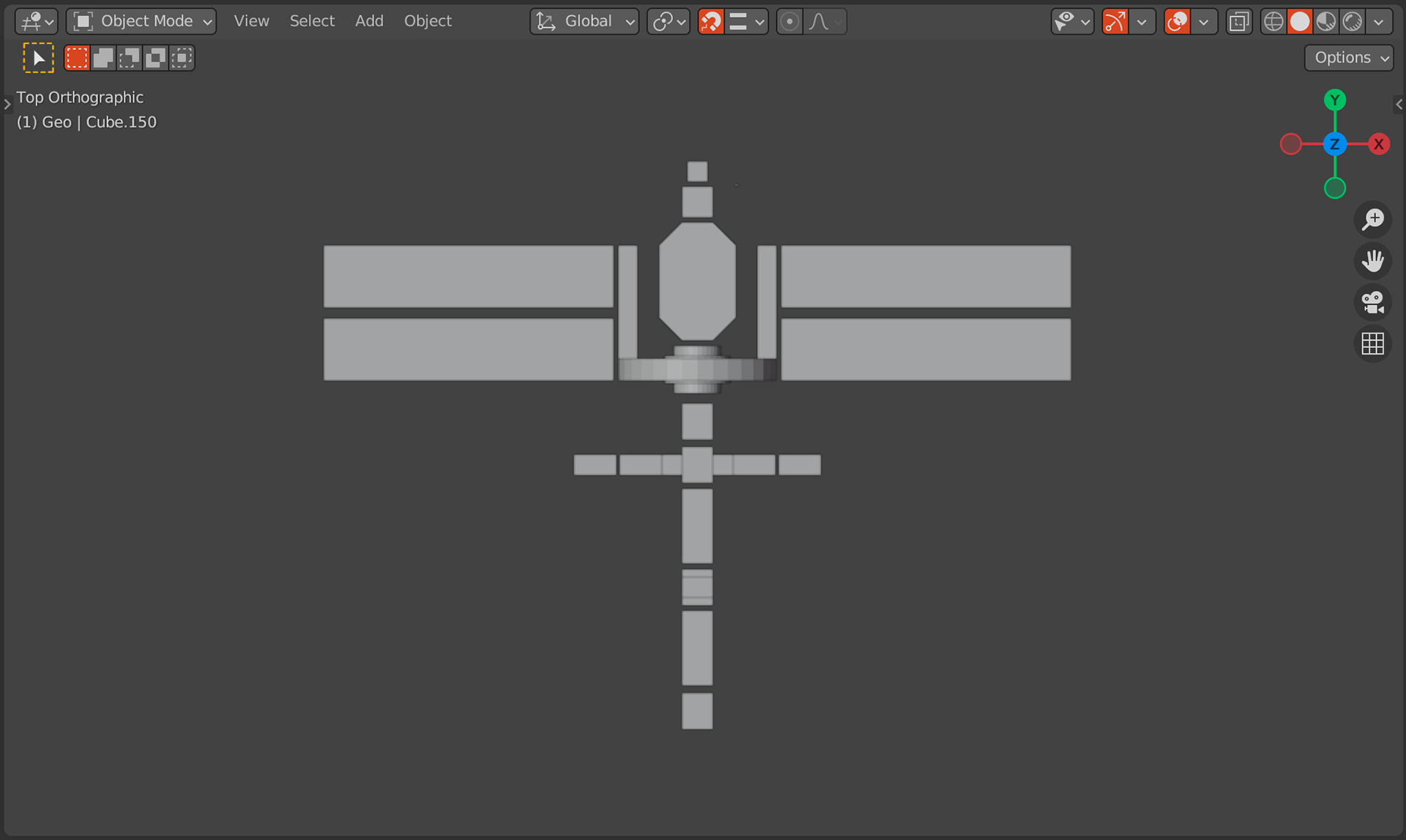Click the Geo | Cube.150 object label
The image size is (1406, 840).
pyautogui.click(x=86, y=122)
